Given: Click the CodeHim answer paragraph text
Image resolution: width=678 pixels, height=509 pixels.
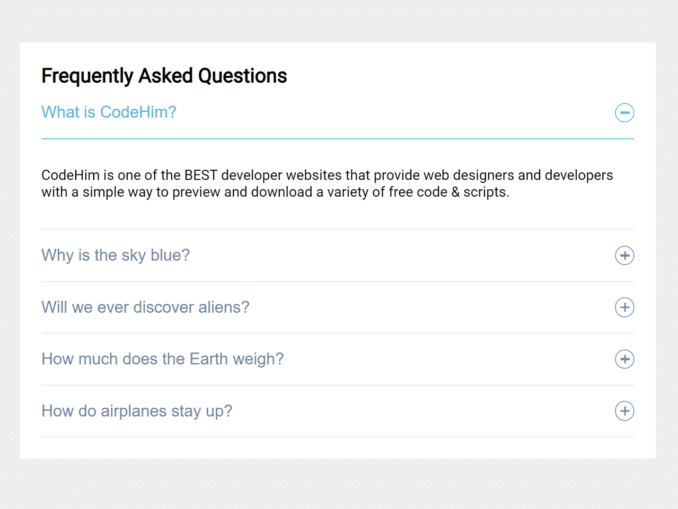Looking at the screenshot, I should click(327, 184).
